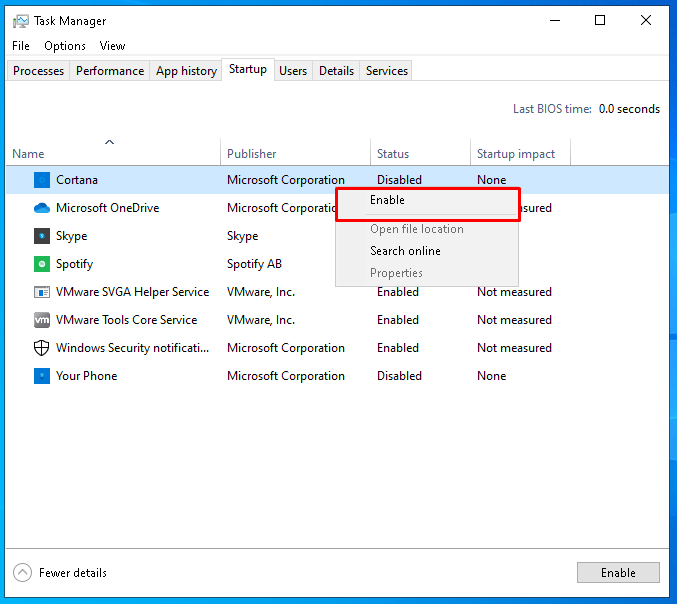Open the Options menu
Image resolution: width=677 pixels, height=604 pixels.
coord(65,46)
